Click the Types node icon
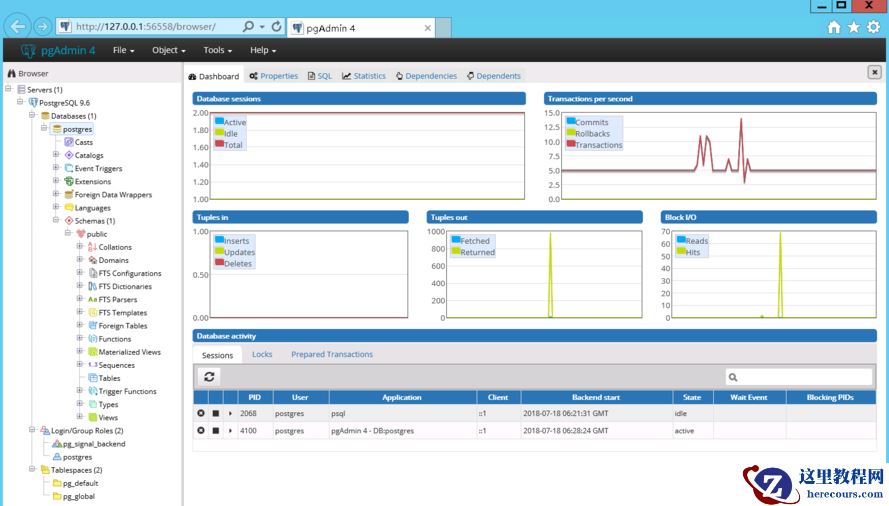This screenshot has height=506, width=889. pos(92,404)
